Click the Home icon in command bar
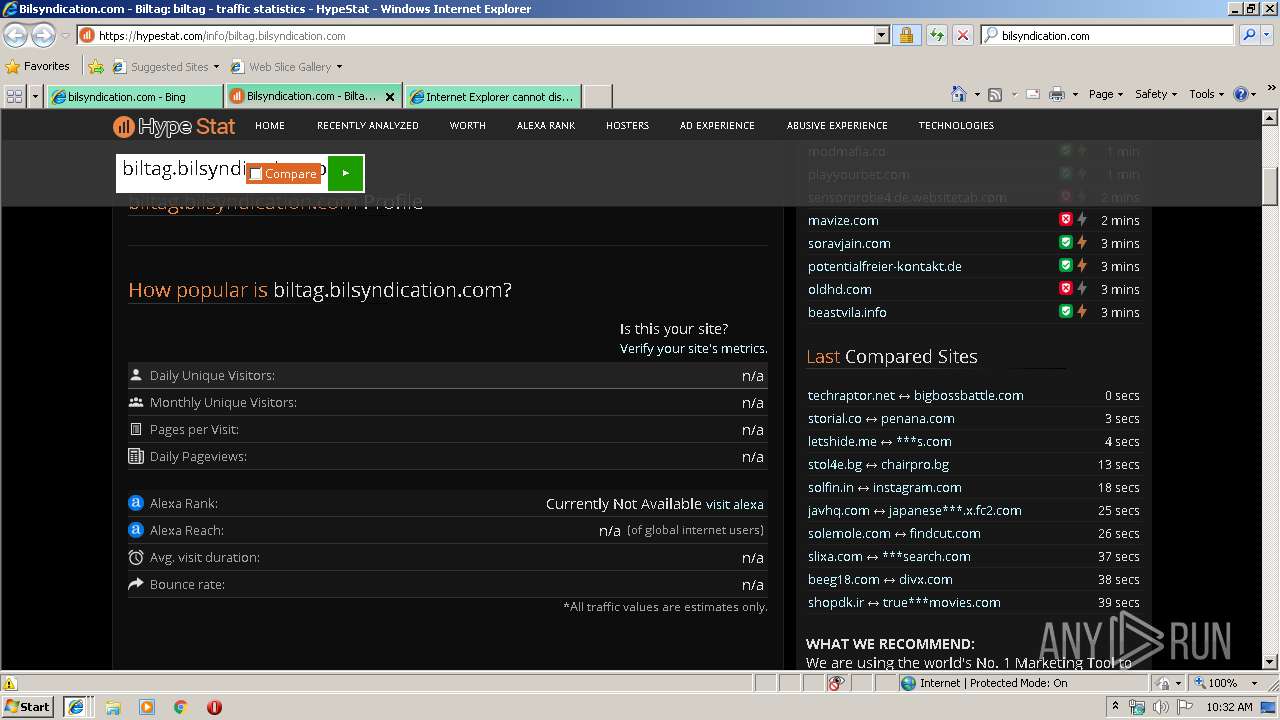The image size is (1280, 720). click(959, 94)
